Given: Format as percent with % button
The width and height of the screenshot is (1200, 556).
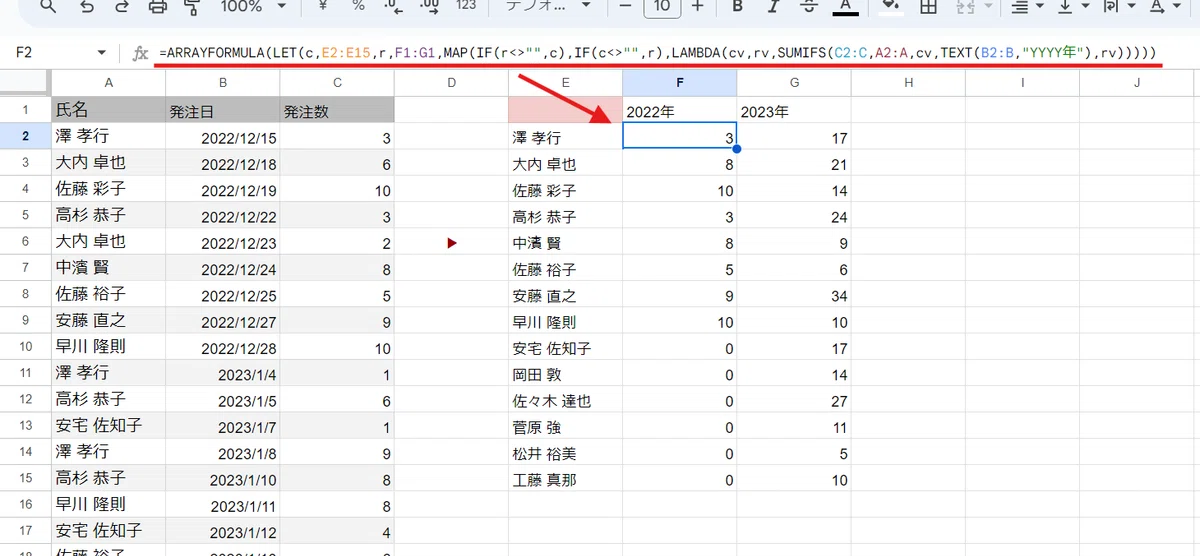Looking at the screenshot, I should [358, 7].
